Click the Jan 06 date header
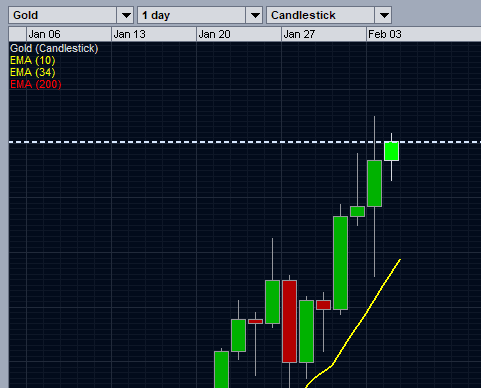Image resolution: width=481 pixels, height=388 pixels. 69,34
